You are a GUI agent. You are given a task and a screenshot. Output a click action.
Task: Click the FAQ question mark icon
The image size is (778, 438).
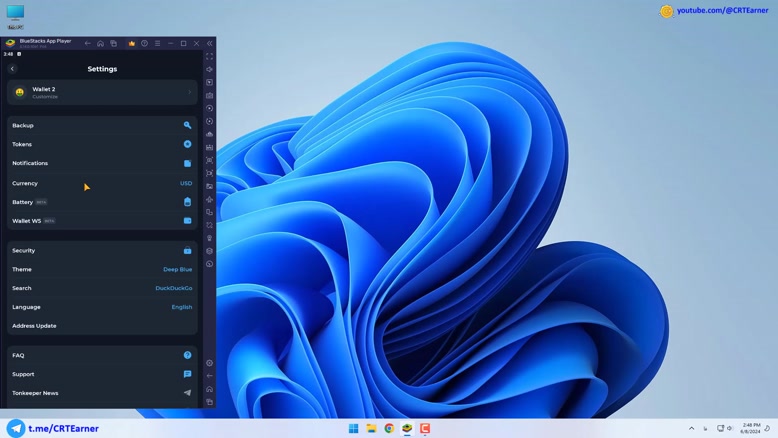[187, 355]
